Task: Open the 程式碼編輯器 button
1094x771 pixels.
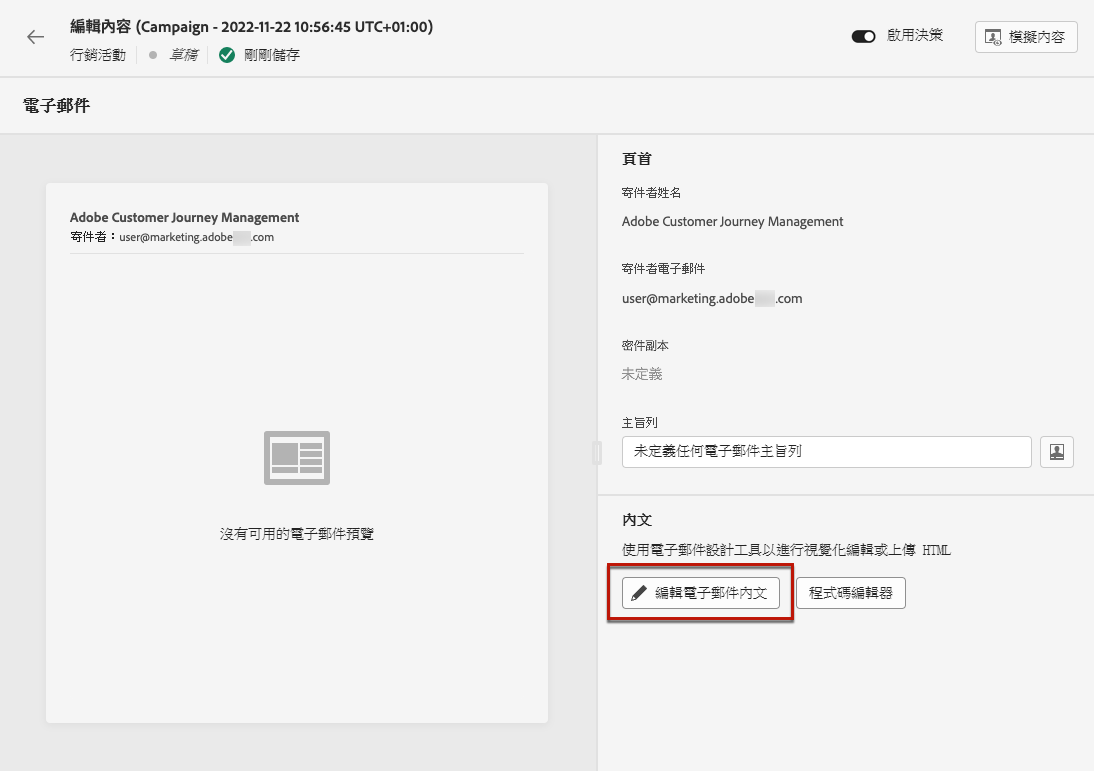Action: [851, 593]
